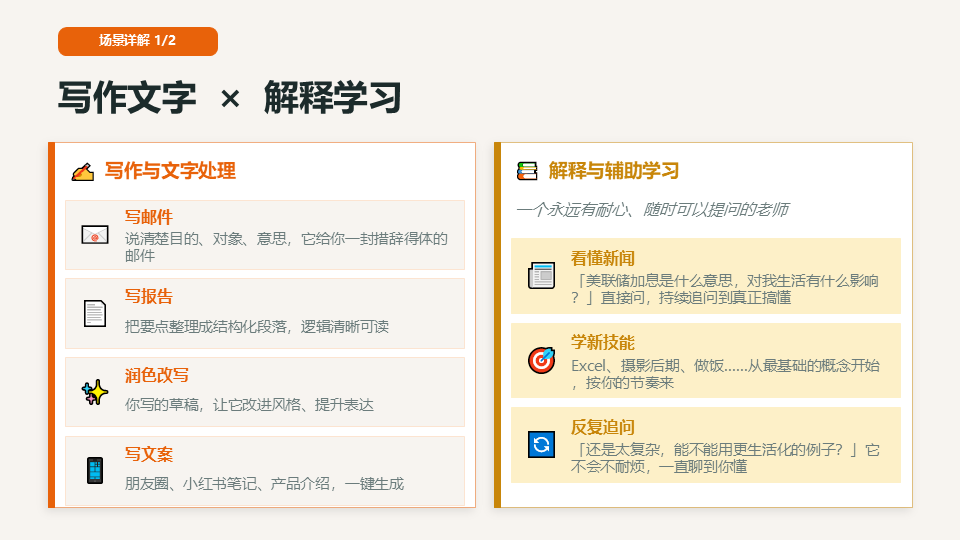Click the document icon beside 写报告
Screen dimensions: 960x540
(x=95, y=313)
